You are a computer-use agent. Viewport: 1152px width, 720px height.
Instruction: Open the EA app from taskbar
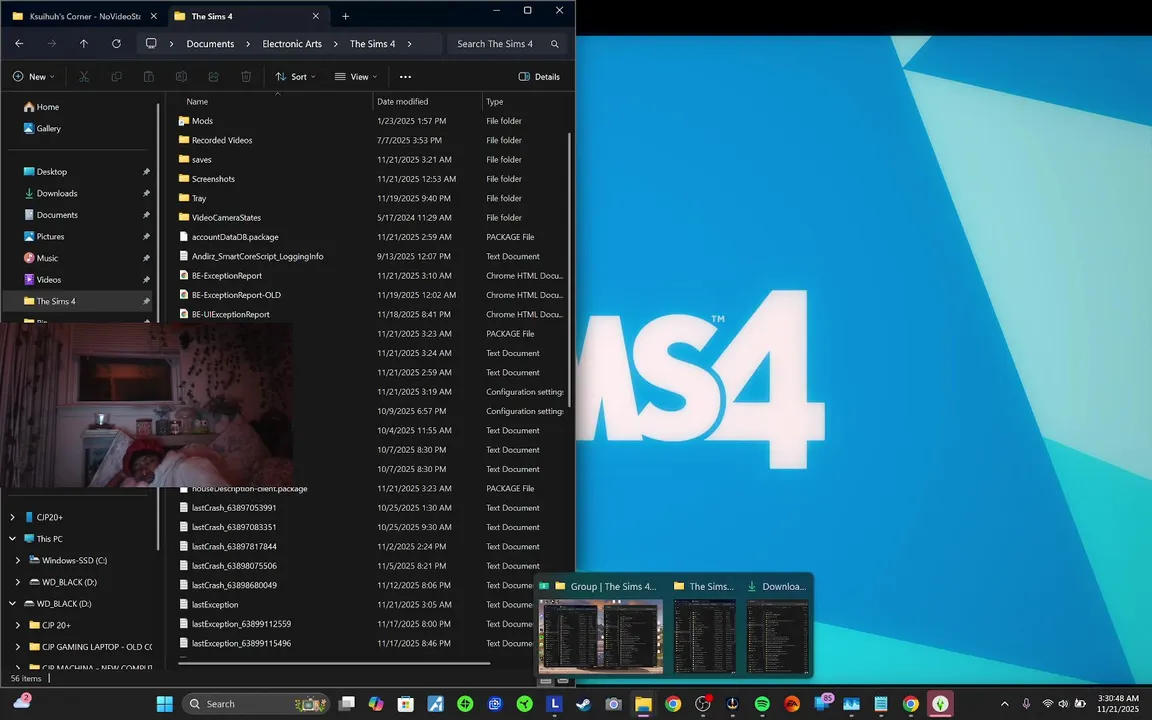(x=792, y=704)
